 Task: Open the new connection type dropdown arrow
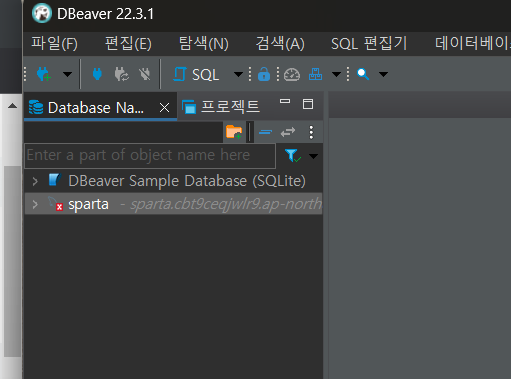pos(67,74)
